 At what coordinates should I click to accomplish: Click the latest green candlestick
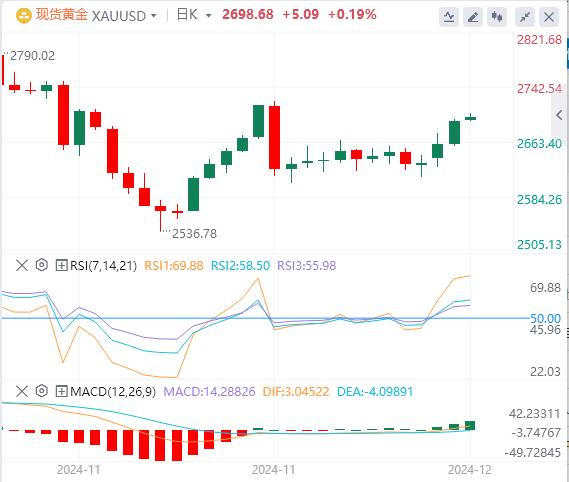point(471,118)
